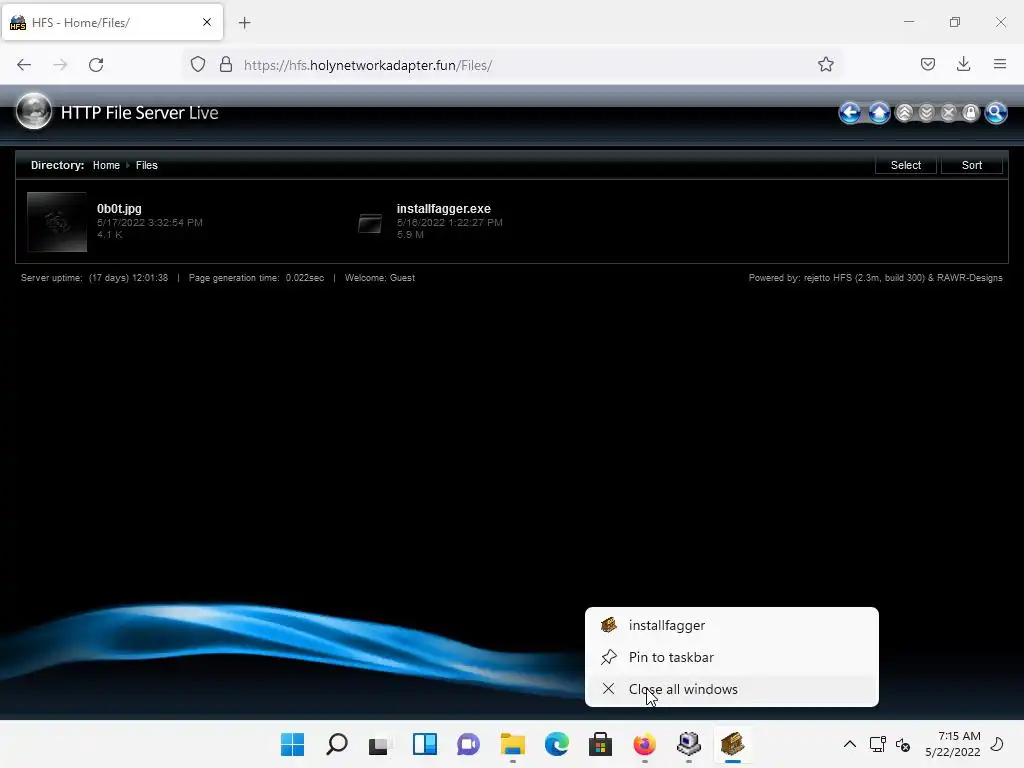Bookmark this page with star icon
Viewport: 1024px width, 768px height.
pyautogui.click(x=825, y=65)
